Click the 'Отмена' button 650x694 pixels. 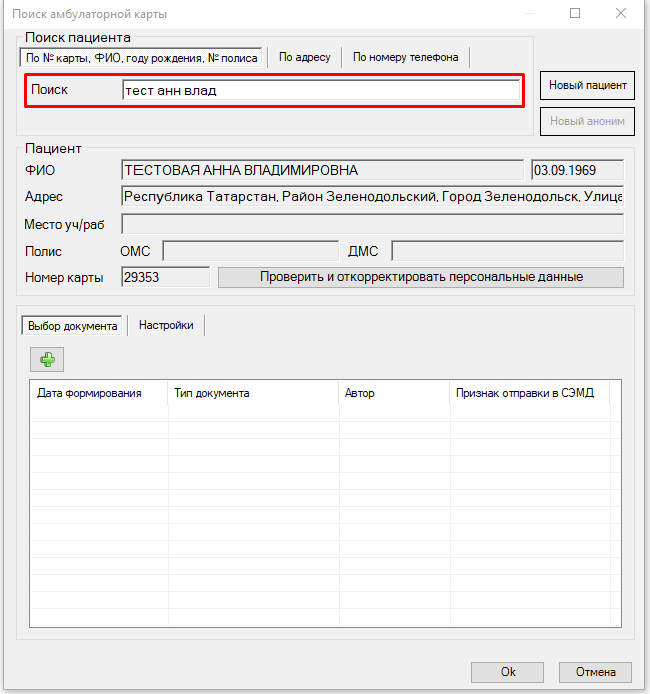pyautogui.click(x=595, y=672)
